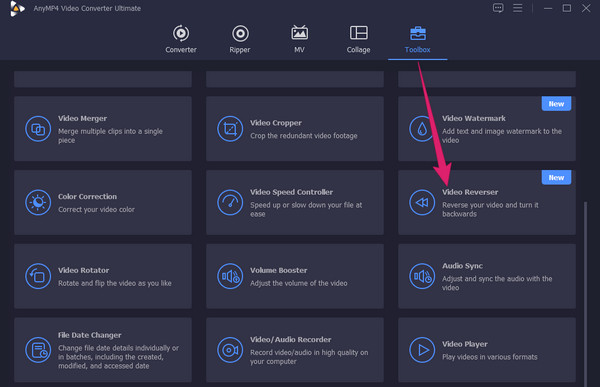Click the Video Rotator title
This screenshot has width=600, height=387.
click(83, 270)
